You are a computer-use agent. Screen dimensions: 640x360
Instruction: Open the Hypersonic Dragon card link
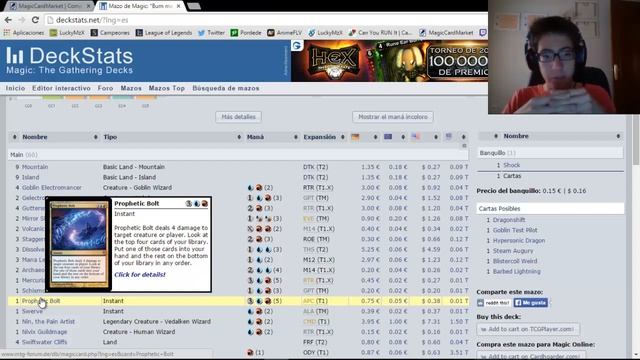click(519, 240)
